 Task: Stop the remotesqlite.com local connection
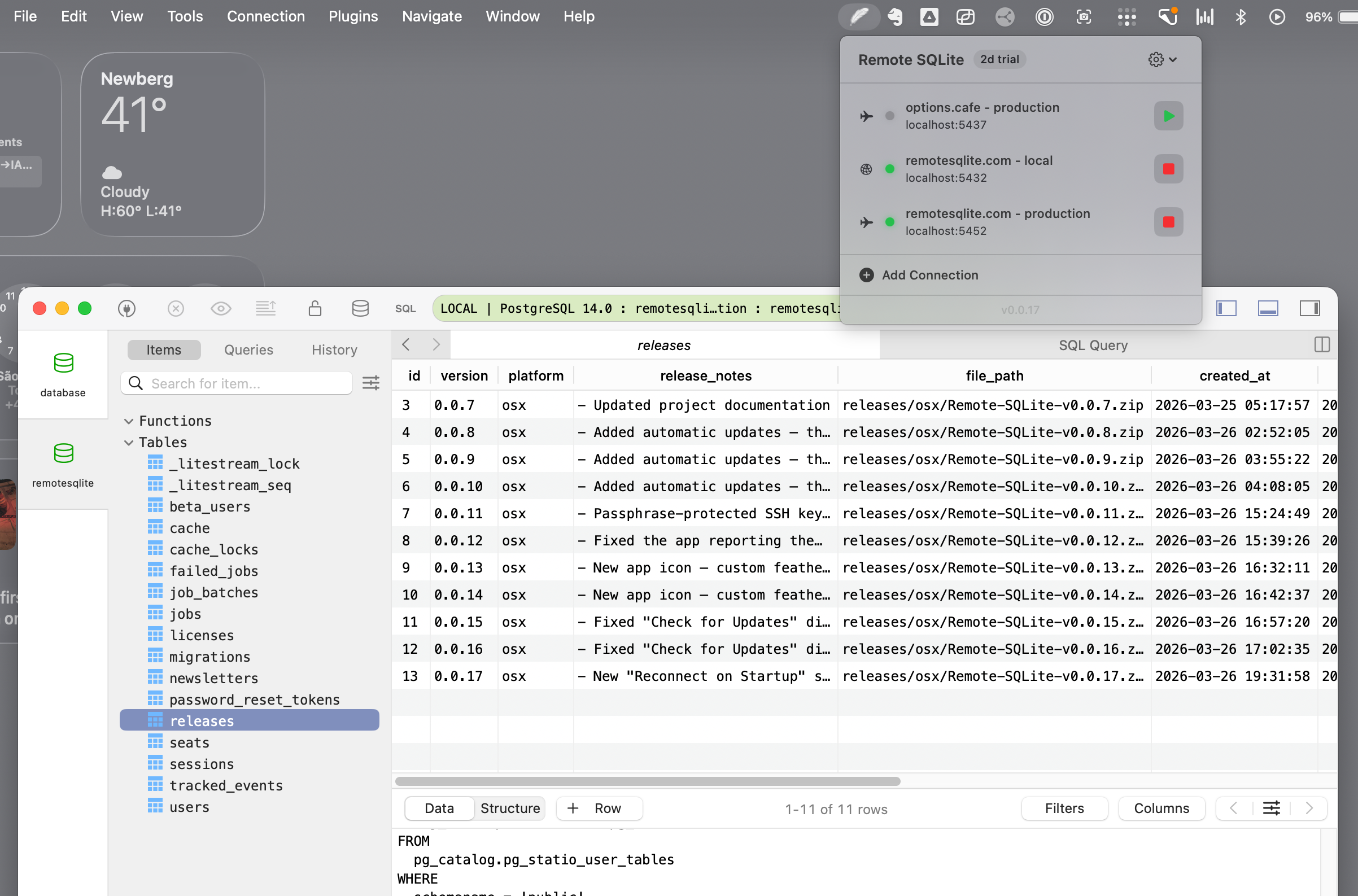click(x=1168, y=169)
